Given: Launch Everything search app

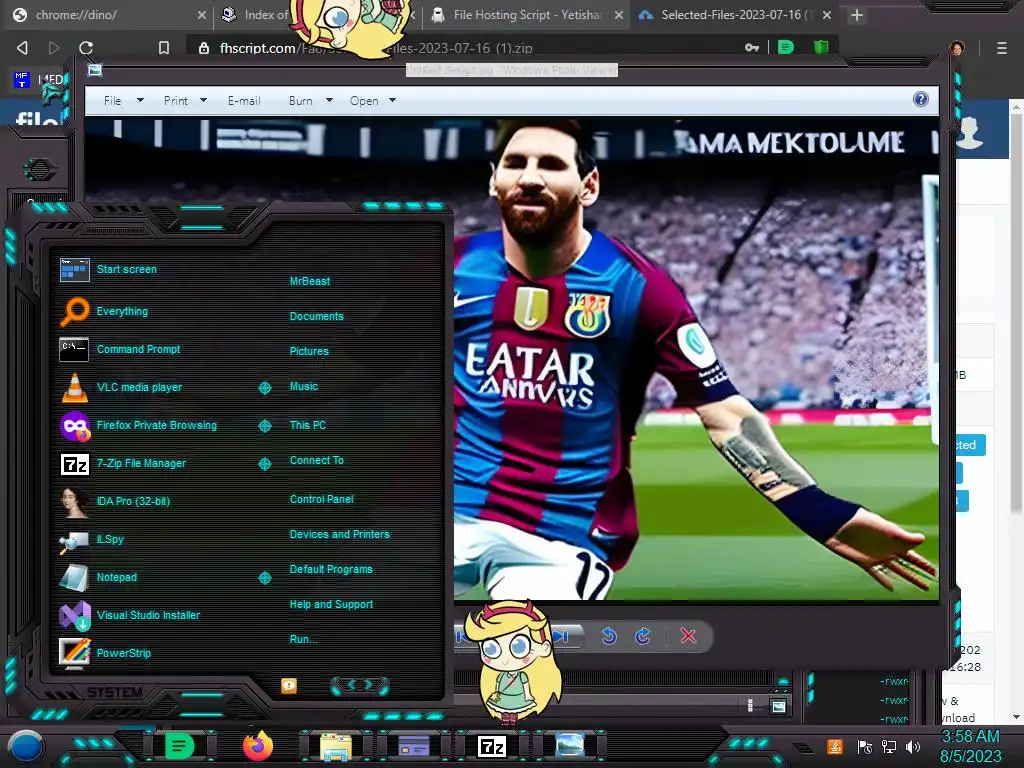Looking at the screenshot, I should pyautogui.click(x=104, y=311).
